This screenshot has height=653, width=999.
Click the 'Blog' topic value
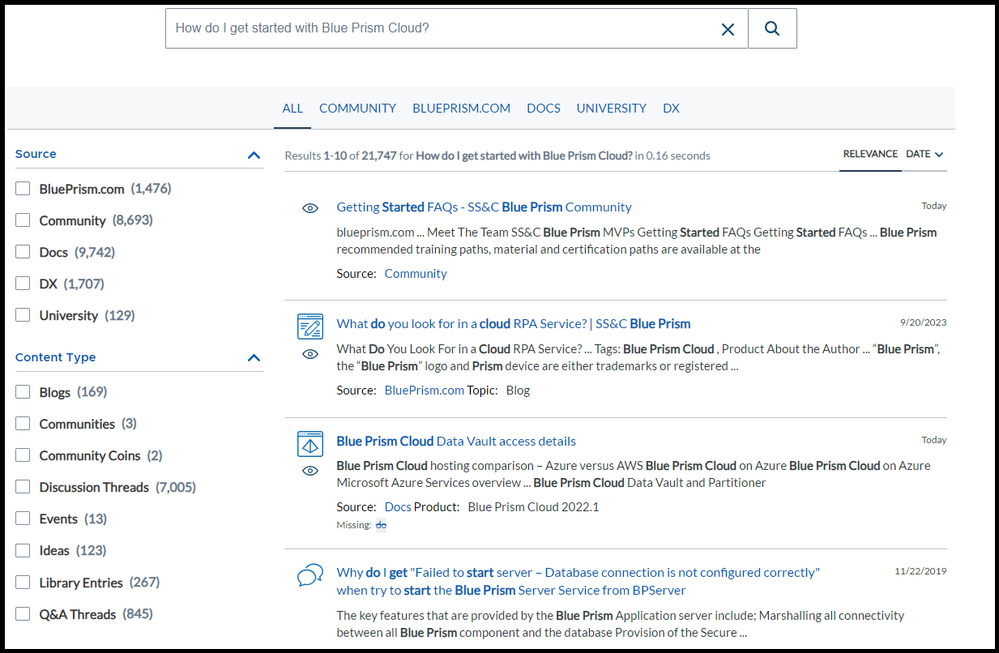point(518,391)
